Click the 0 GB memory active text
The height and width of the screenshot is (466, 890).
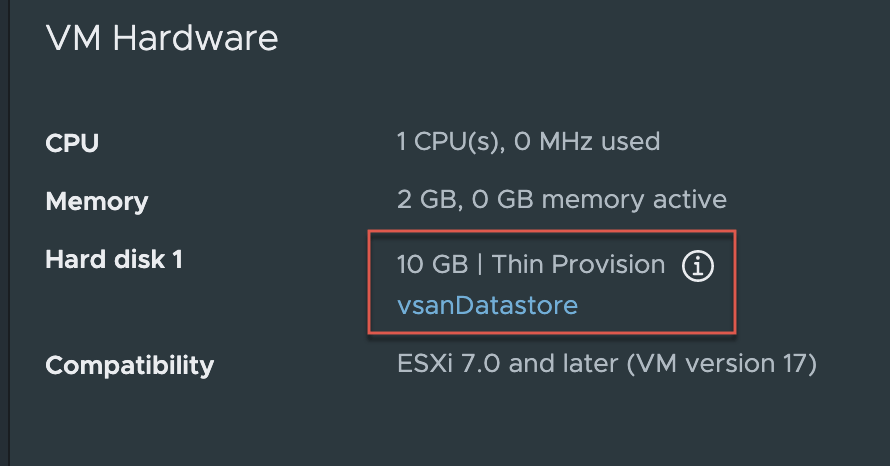click(599, 199)
